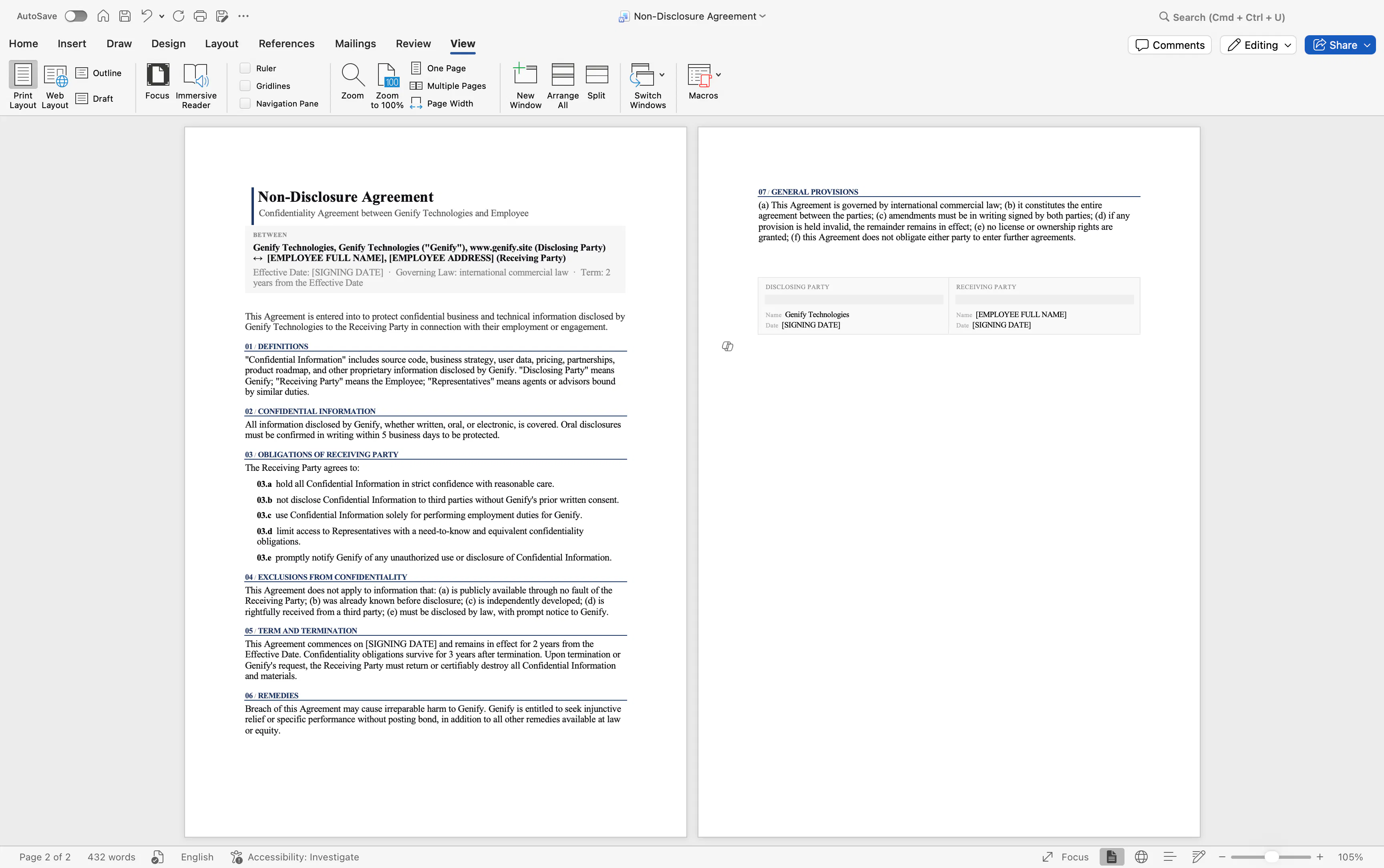Screen dimensions: 1384x868
Task: Select Print Layout view
Action: click(23, 85)
